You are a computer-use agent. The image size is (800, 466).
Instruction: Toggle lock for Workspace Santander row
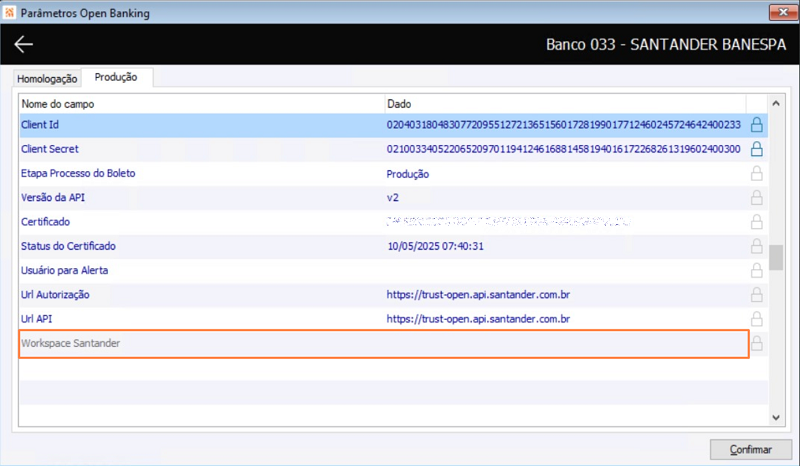coord(757,343)
